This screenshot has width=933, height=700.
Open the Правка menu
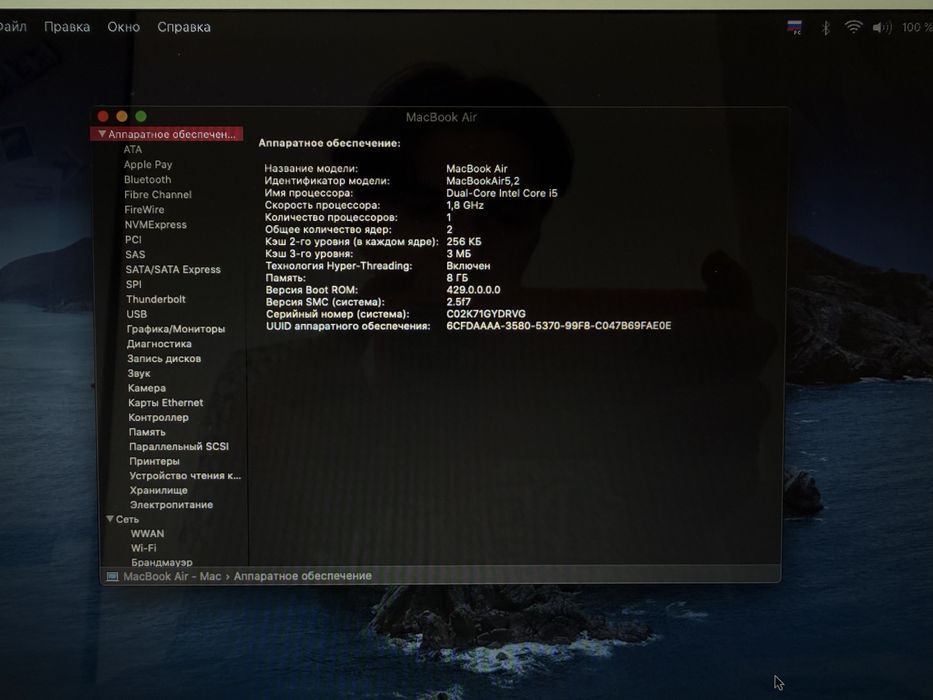point(67,27)
